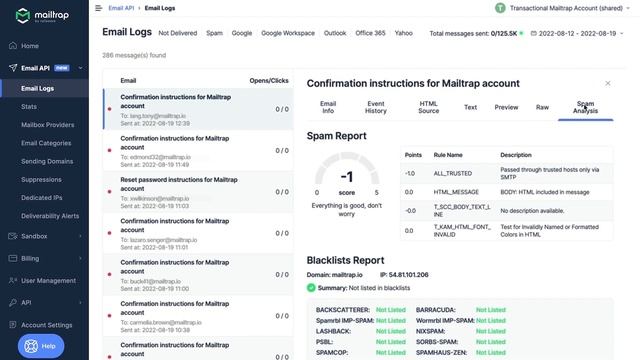
Task: Click the Not Listed status for BACKSCATTERER
Action: [391, 310]
